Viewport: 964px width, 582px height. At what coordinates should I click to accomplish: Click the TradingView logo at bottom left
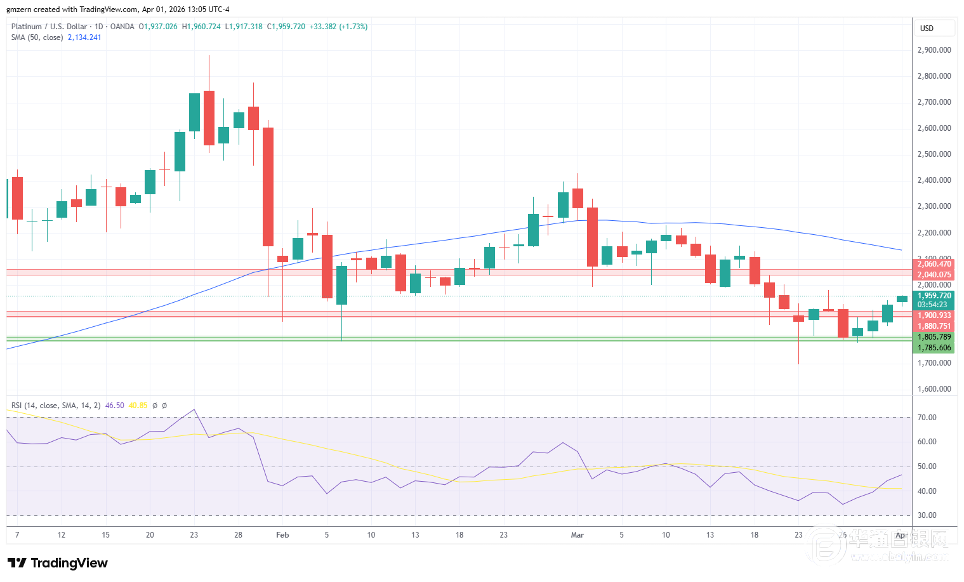(x=58, y=563)
